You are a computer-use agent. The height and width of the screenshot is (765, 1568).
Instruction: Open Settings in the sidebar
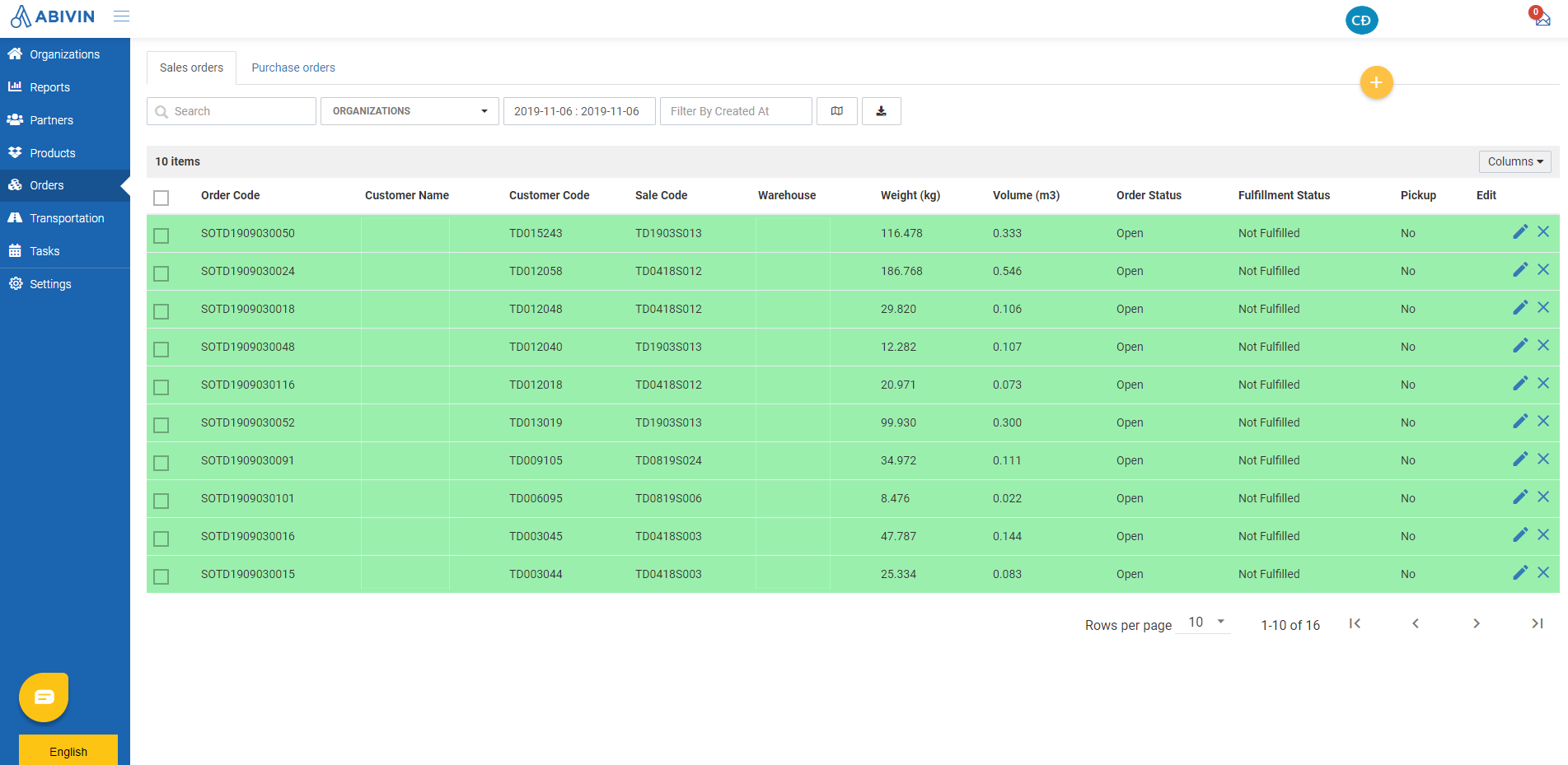[65, 284]
